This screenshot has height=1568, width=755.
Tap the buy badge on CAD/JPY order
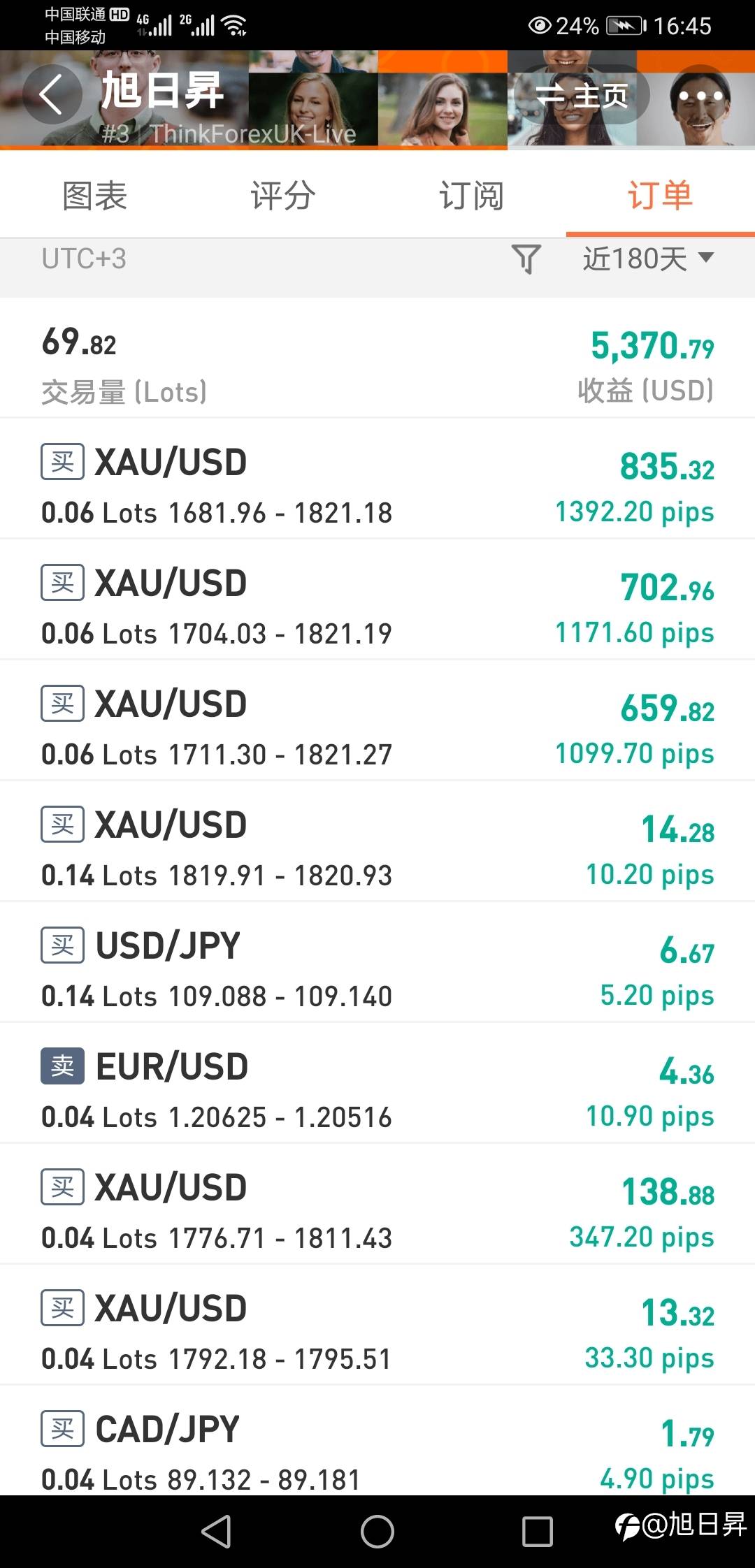tap(62, 1428)
